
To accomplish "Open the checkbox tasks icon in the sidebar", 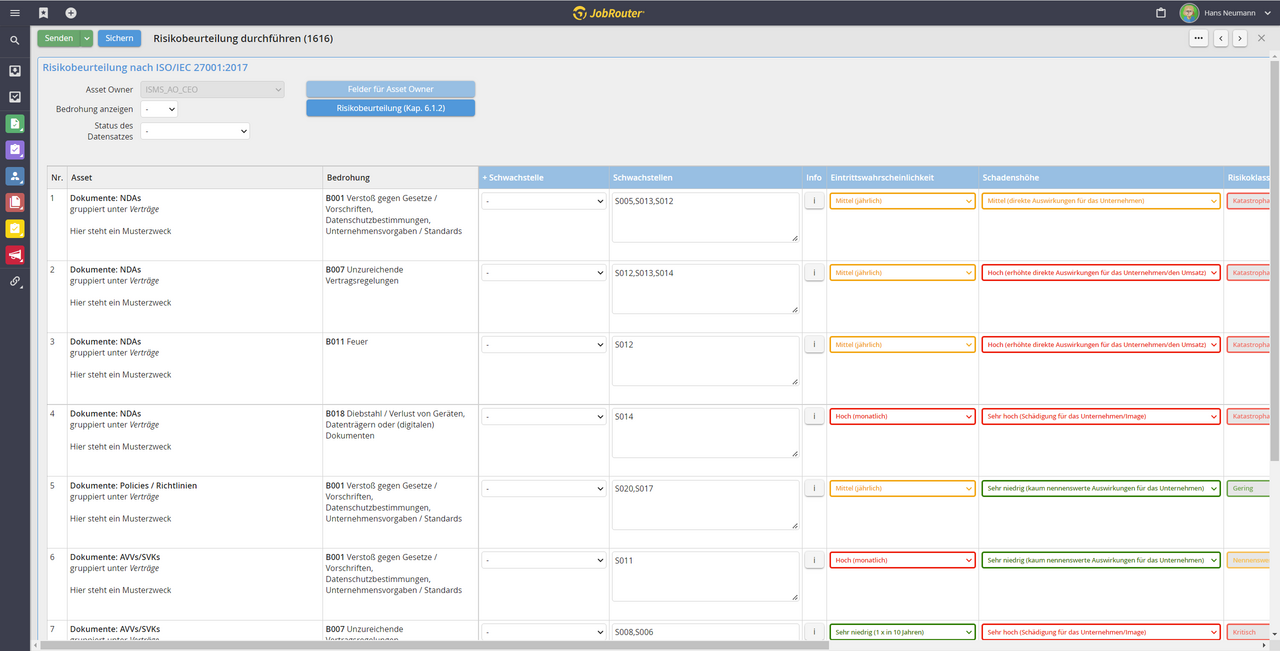I will pos(15,97).
